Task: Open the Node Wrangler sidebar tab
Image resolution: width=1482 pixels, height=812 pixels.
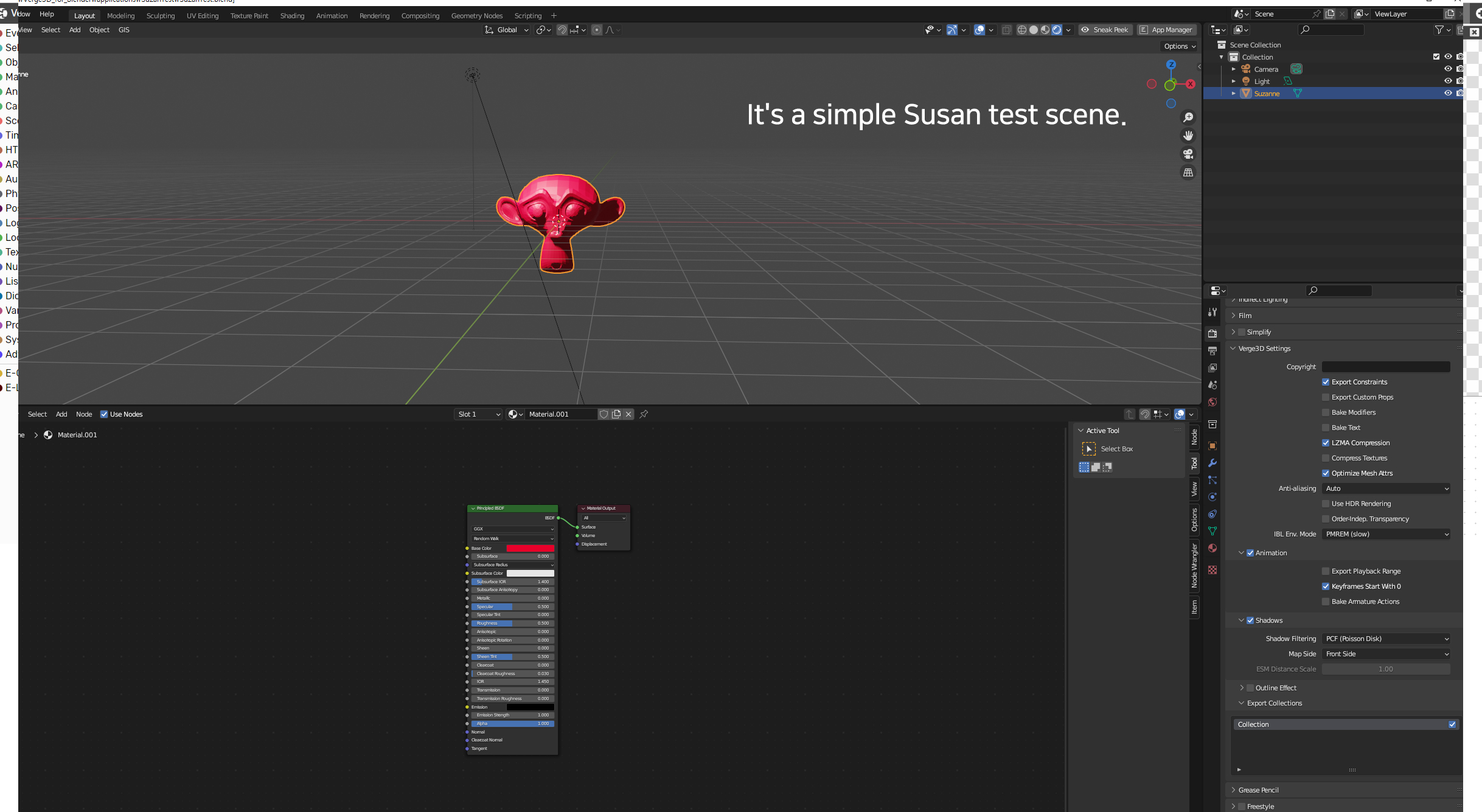Action: pyautogui.click(x=1194, y=565)
